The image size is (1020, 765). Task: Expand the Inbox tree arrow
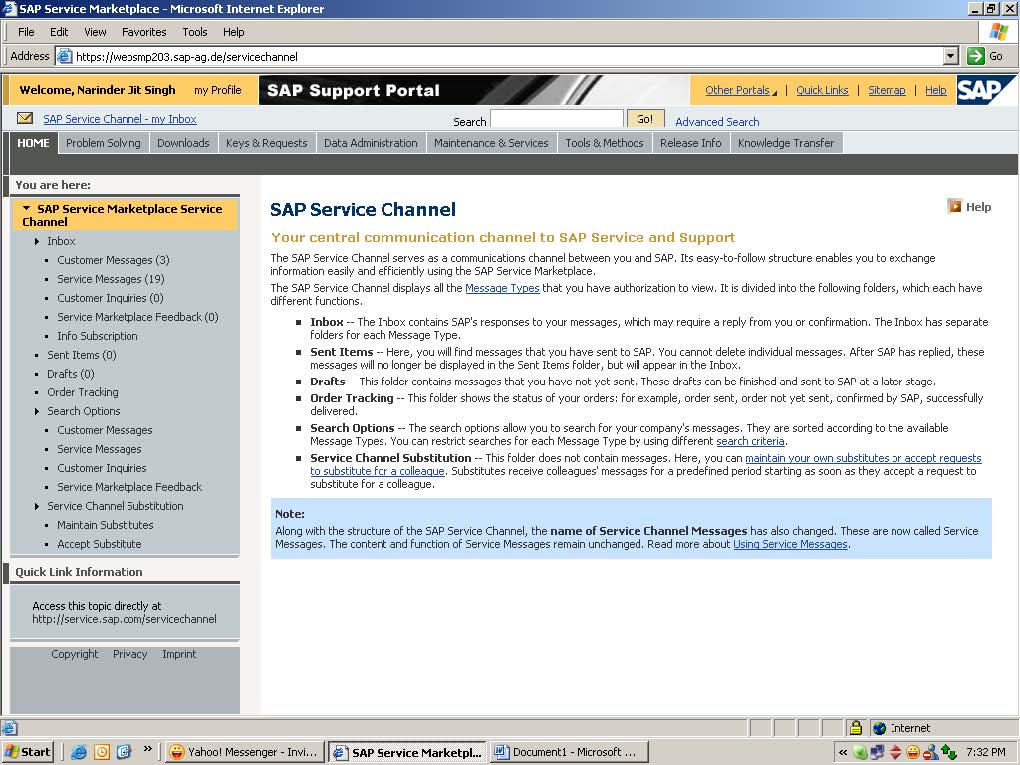[x=37, y=241]
